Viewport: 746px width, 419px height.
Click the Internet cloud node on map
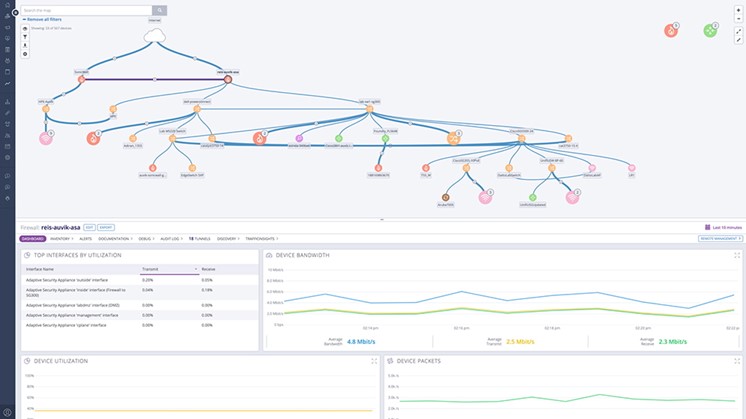pyautogui.click(x=154, y=37)
